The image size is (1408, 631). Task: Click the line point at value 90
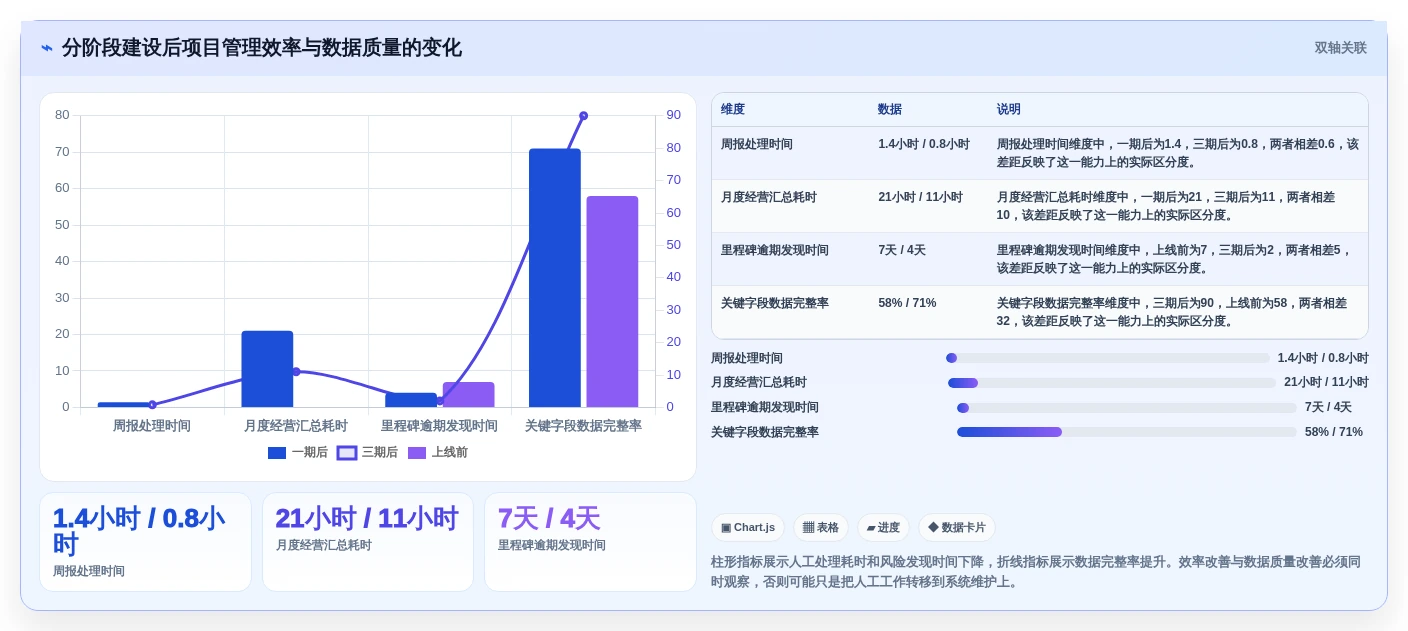(x=583, y=116)
